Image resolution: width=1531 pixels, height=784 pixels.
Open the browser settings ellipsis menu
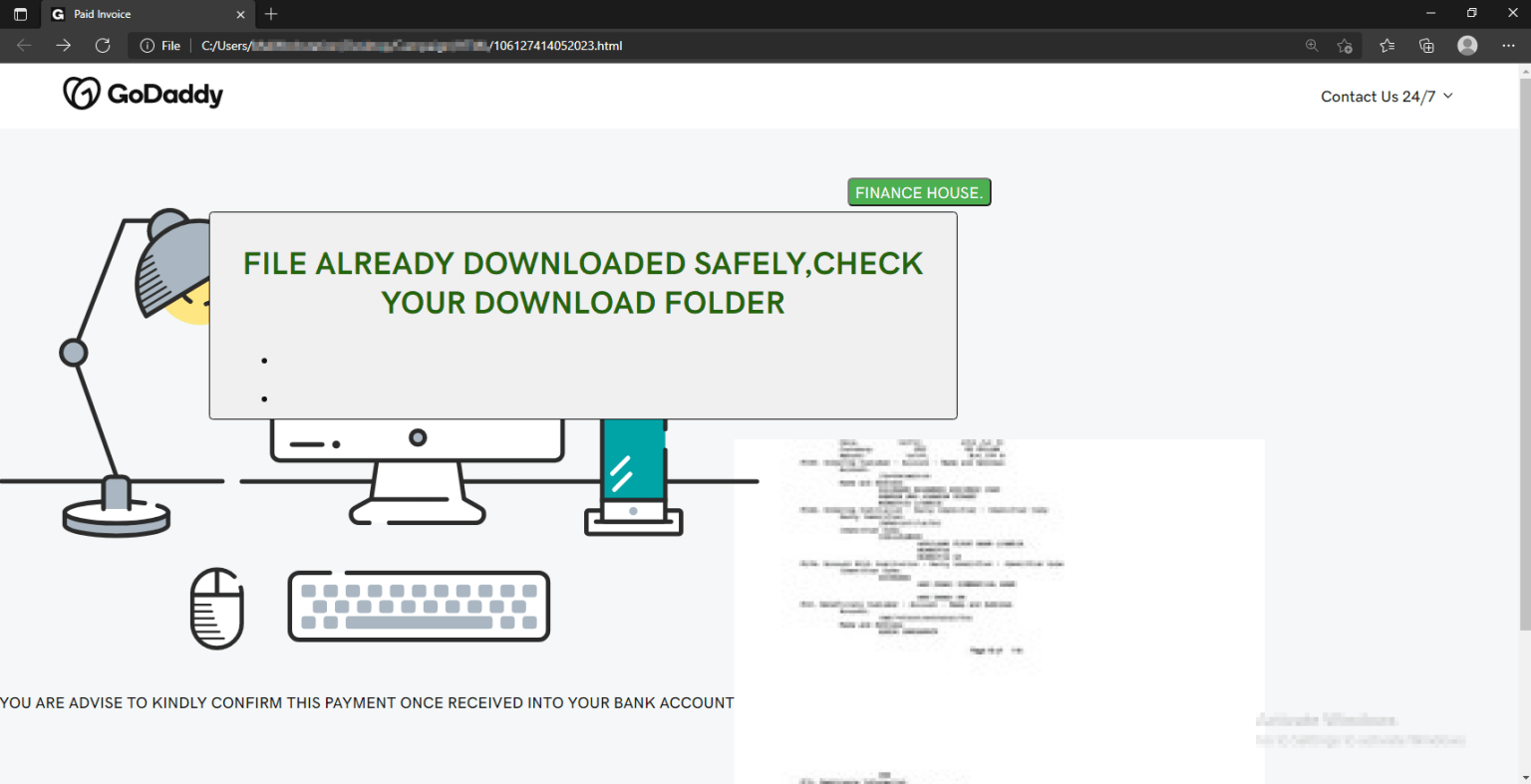pos(1508,45)
